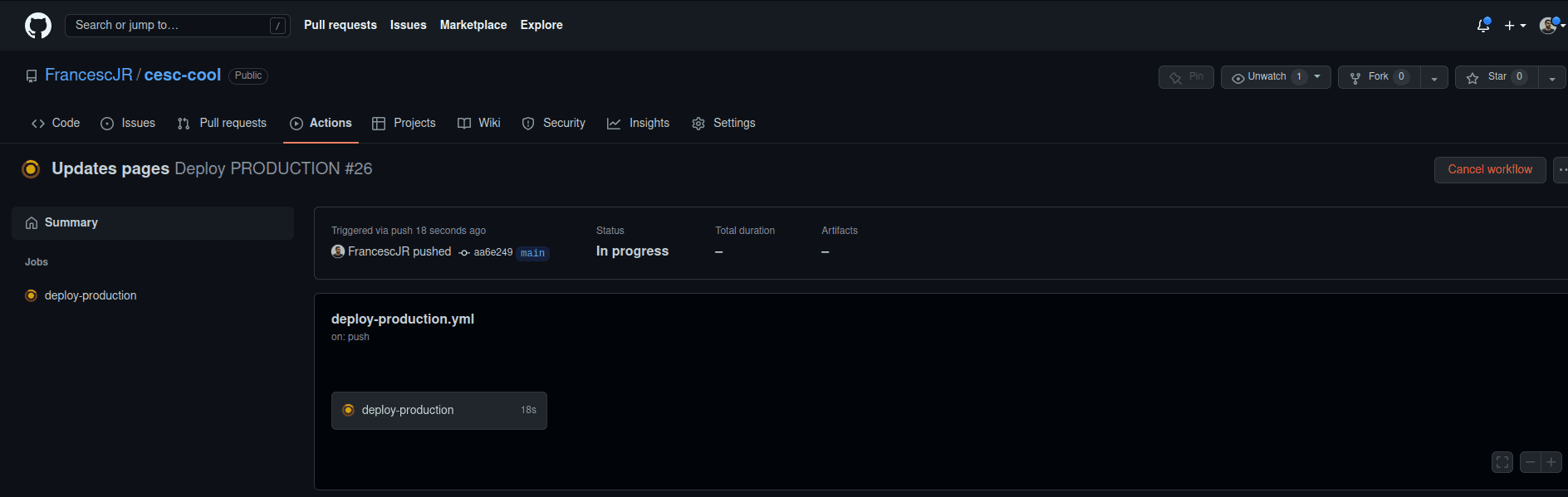Click the GitHub Octocat logo
The height and width of the screenshot is (497, 1568).
click(x=38, y=26)
